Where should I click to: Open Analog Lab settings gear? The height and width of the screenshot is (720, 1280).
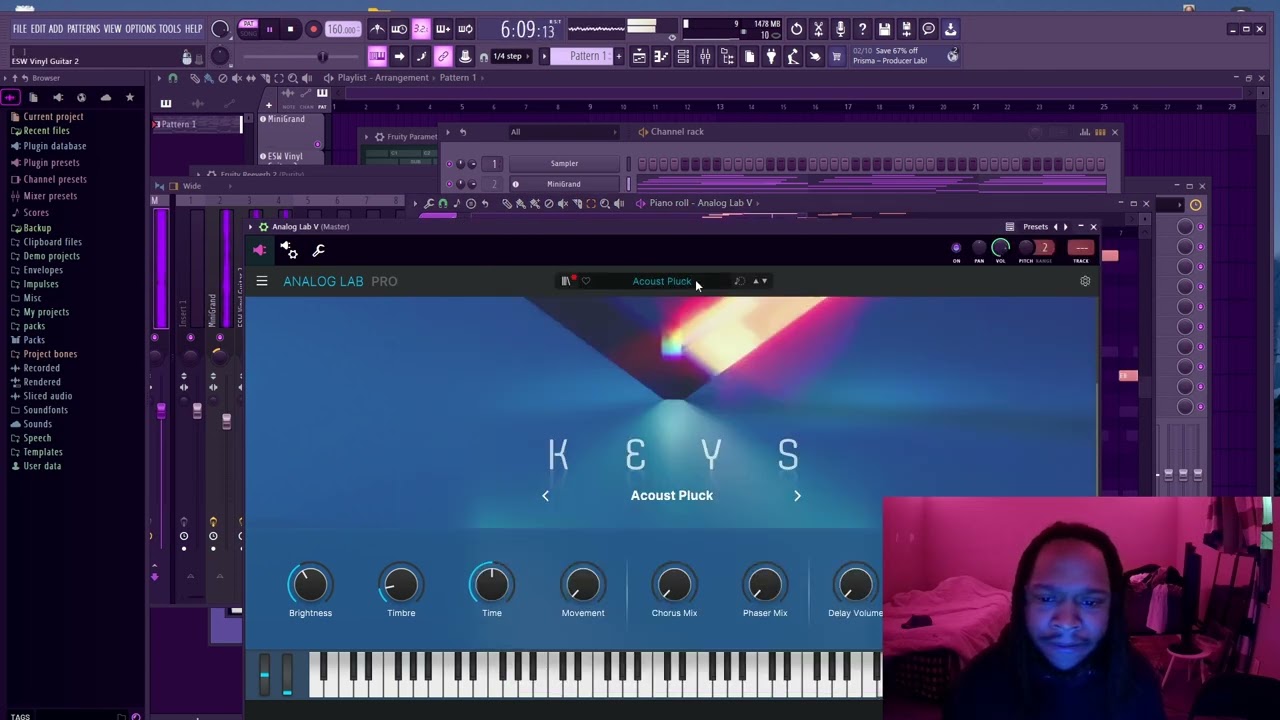pyautogui.click(x=1085, y=281)
